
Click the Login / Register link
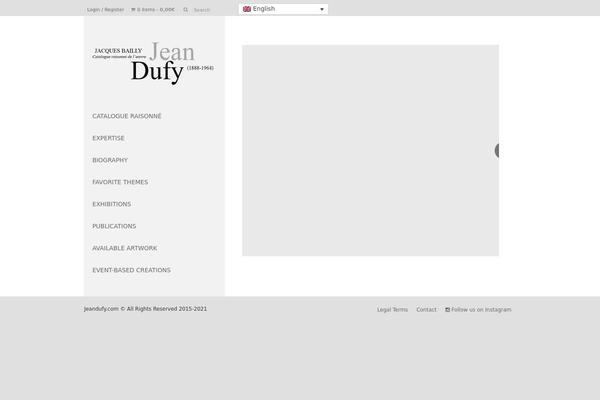tap(105, 10)
